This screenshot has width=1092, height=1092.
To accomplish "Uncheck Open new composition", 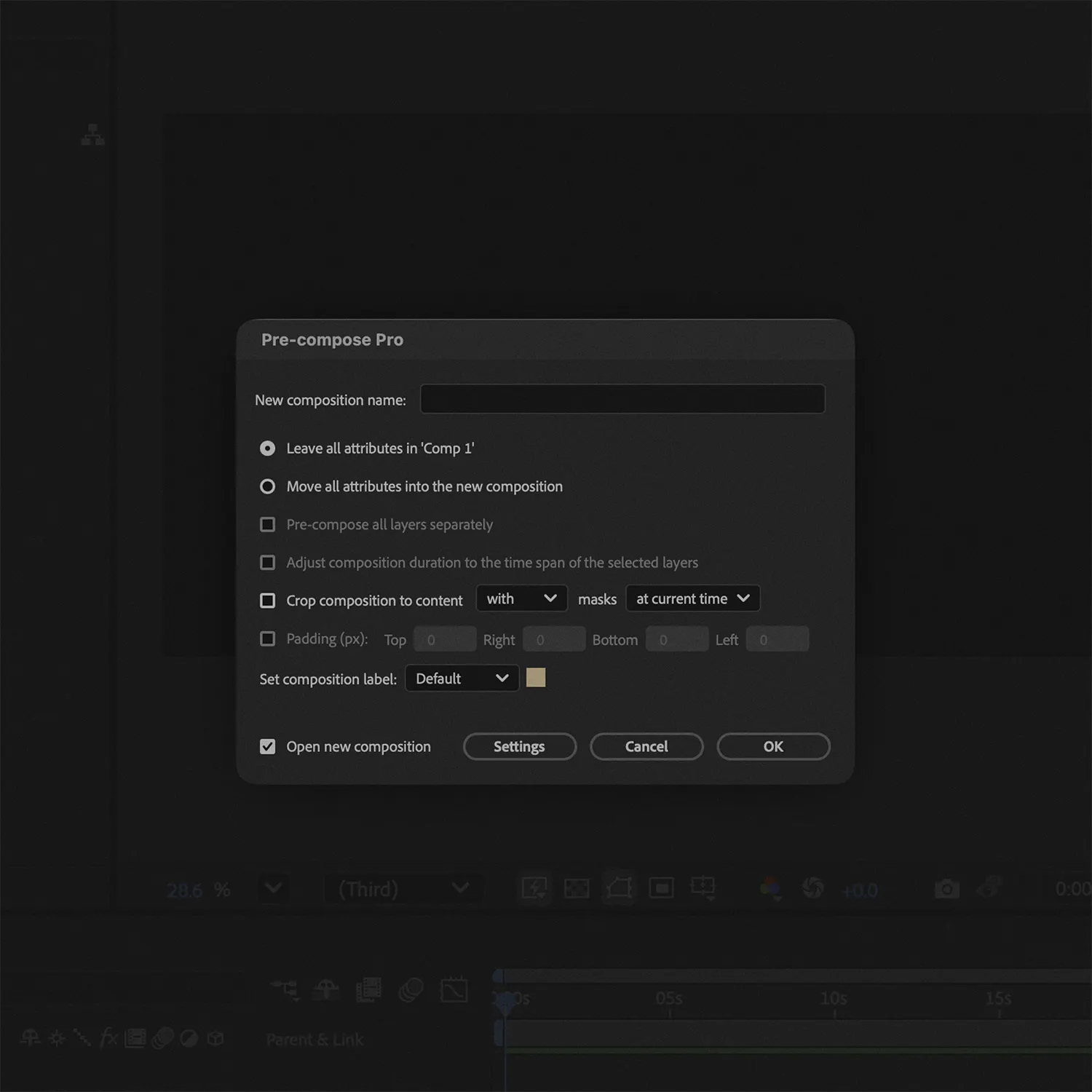I will [x=268, y=747].
